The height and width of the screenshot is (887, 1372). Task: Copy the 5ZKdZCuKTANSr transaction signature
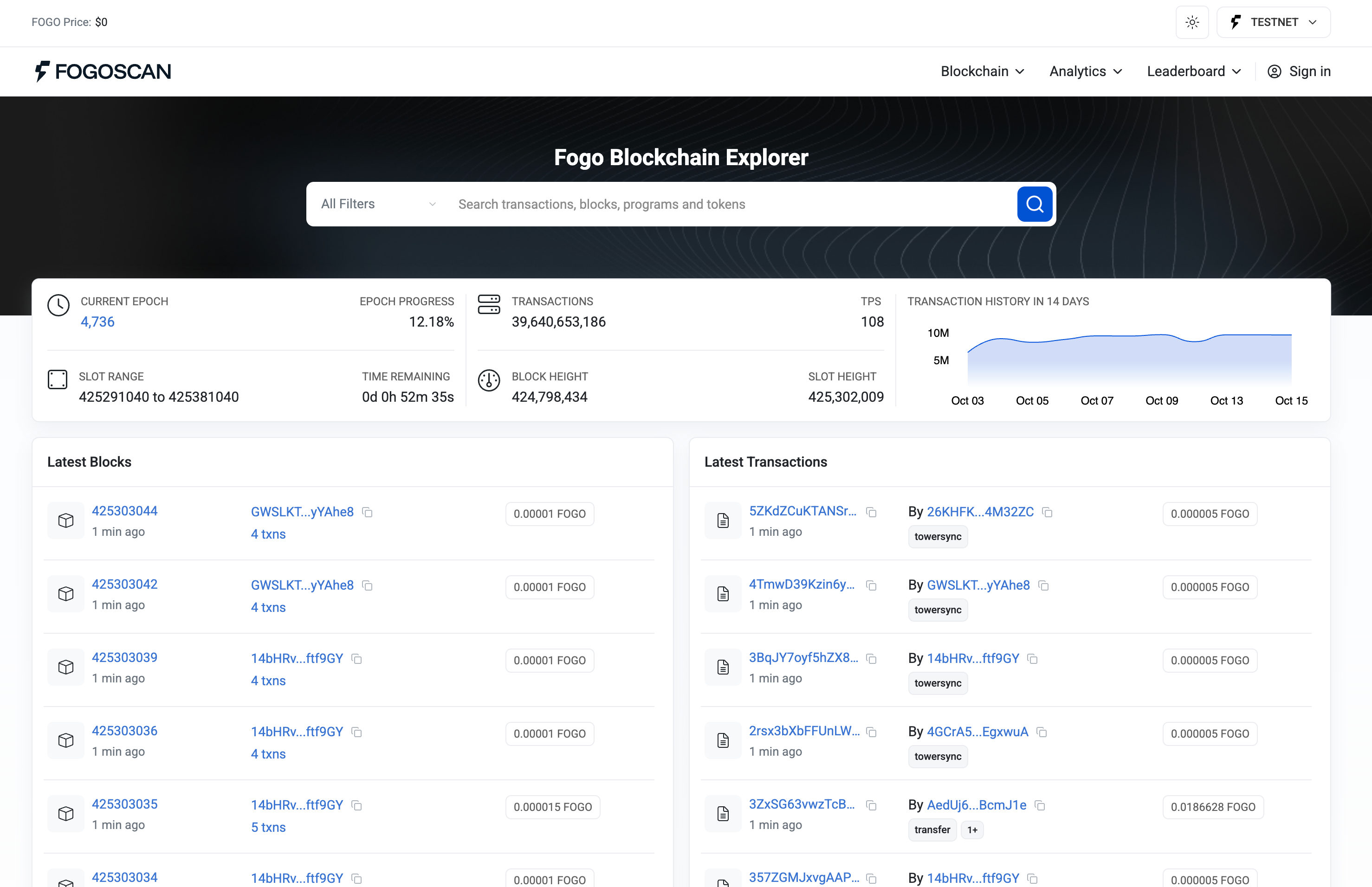(871, 512)
